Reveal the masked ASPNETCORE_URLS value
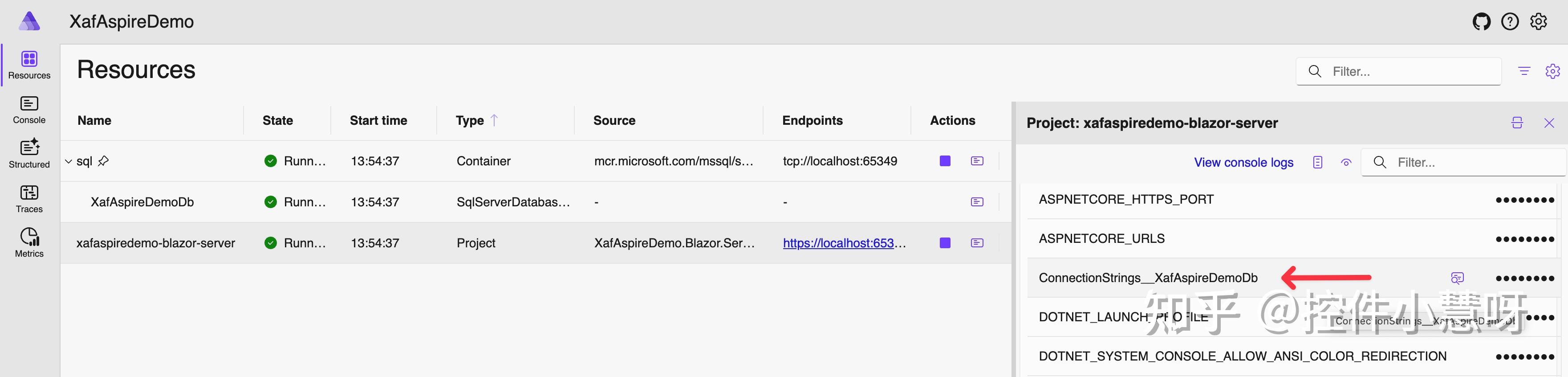Viewport: 1568px width, 377px height. 1525,239
